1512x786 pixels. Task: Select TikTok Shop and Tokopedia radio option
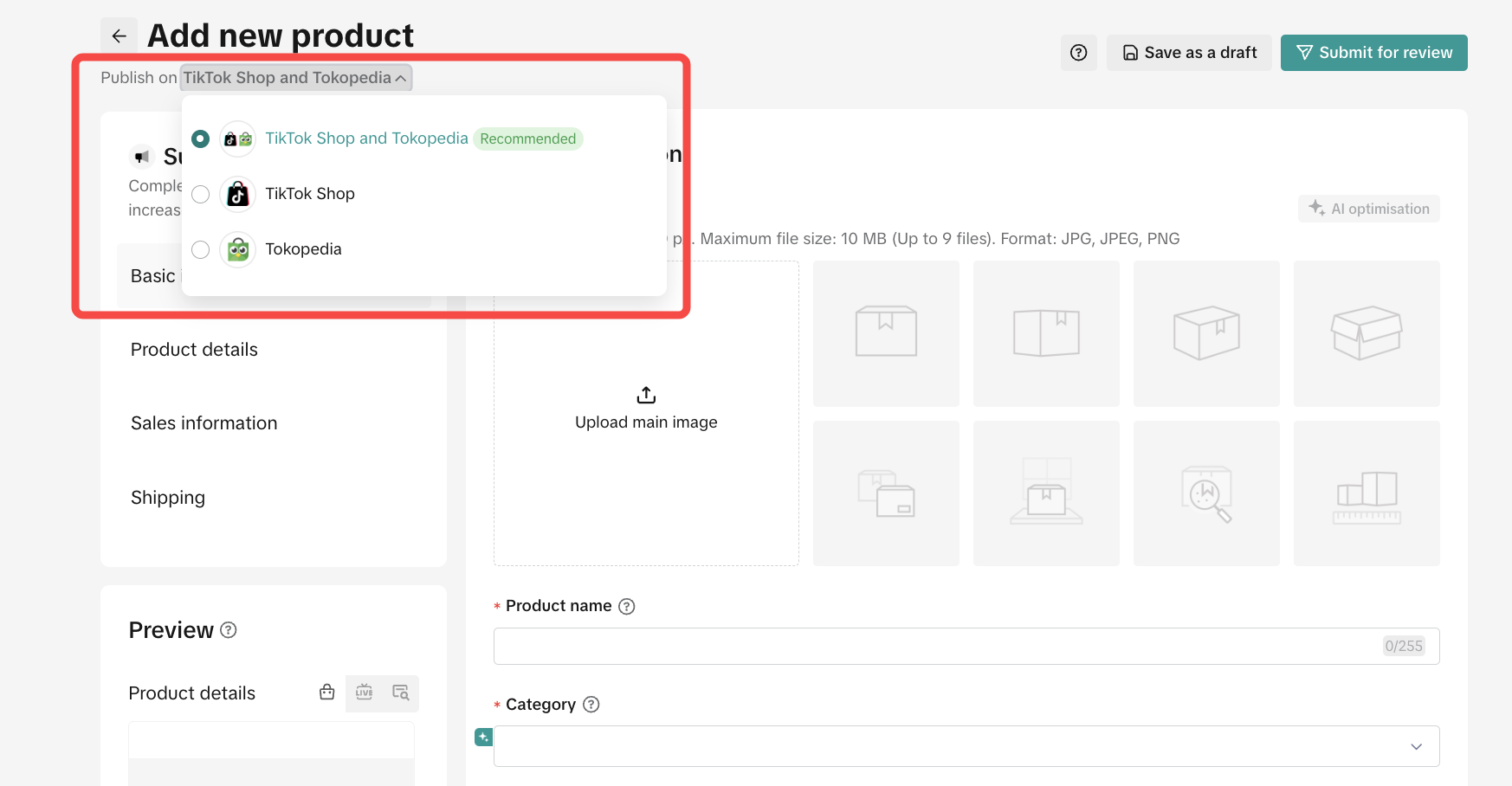201,139
